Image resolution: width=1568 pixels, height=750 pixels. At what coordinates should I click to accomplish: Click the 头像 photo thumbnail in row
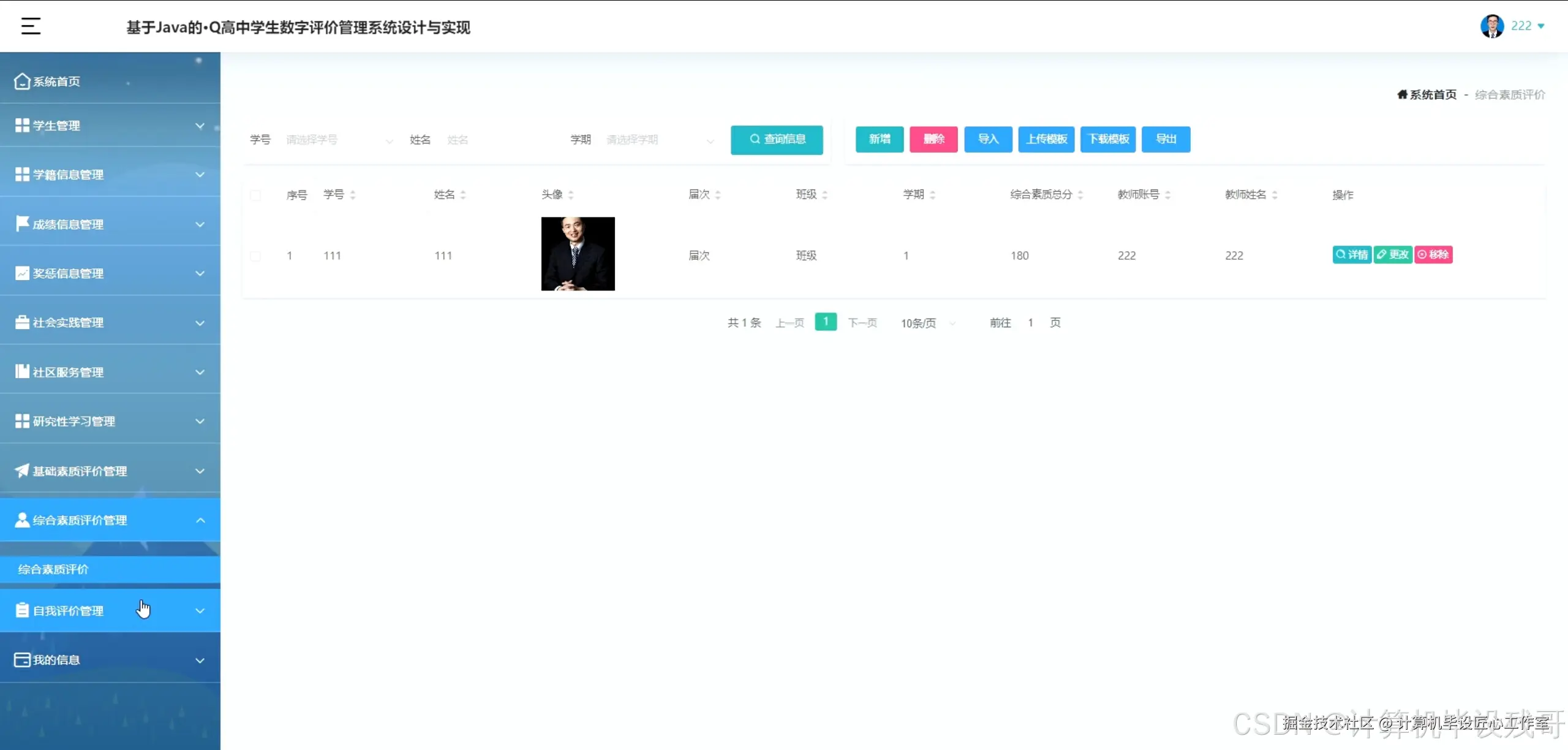pyautogui.click(x=578, y=254)
